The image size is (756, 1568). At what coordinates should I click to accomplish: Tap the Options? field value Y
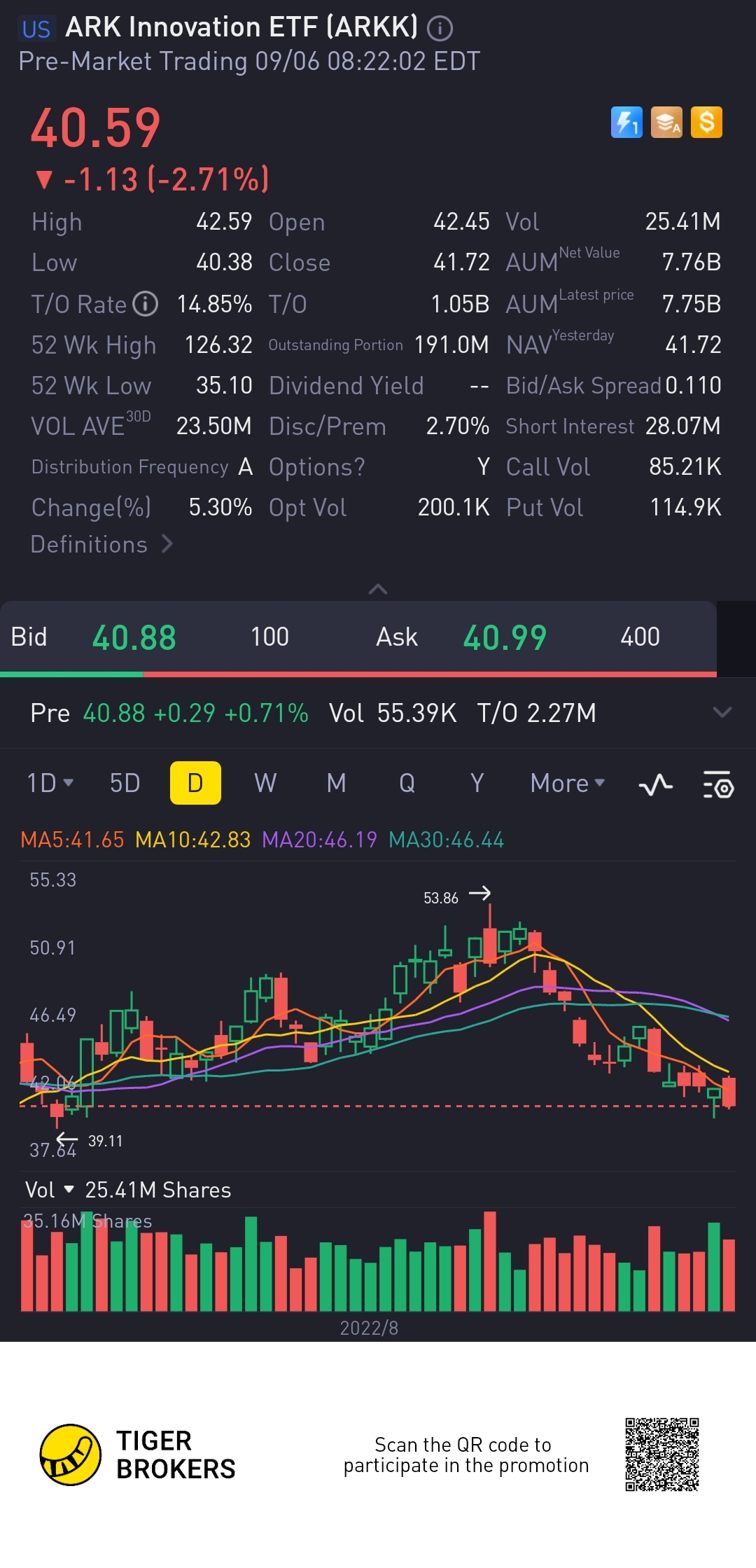point(484,466)
